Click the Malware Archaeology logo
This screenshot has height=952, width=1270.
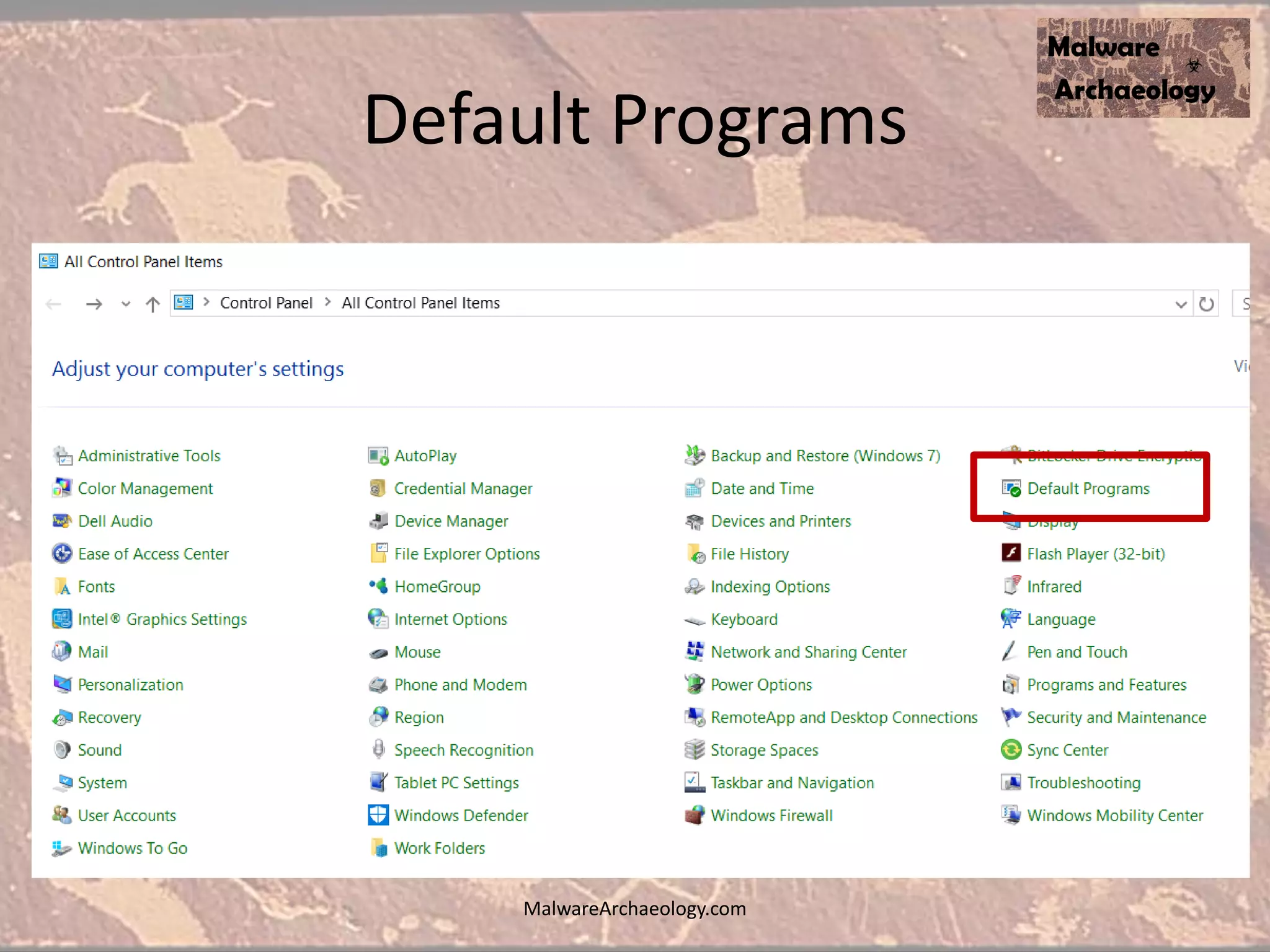pyautogui.click(x=1143, y=68)
